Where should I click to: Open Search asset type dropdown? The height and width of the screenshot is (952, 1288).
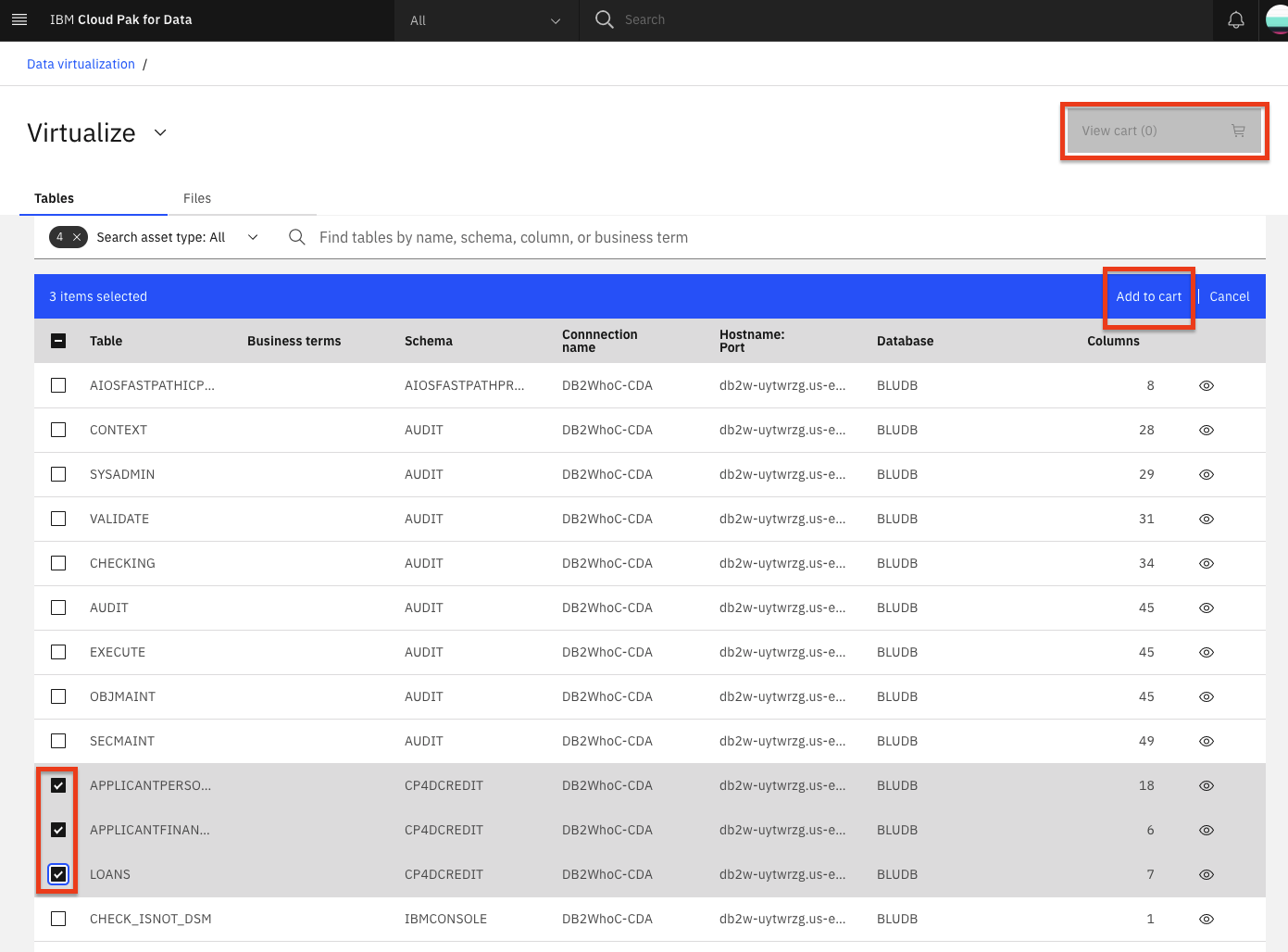178,237
